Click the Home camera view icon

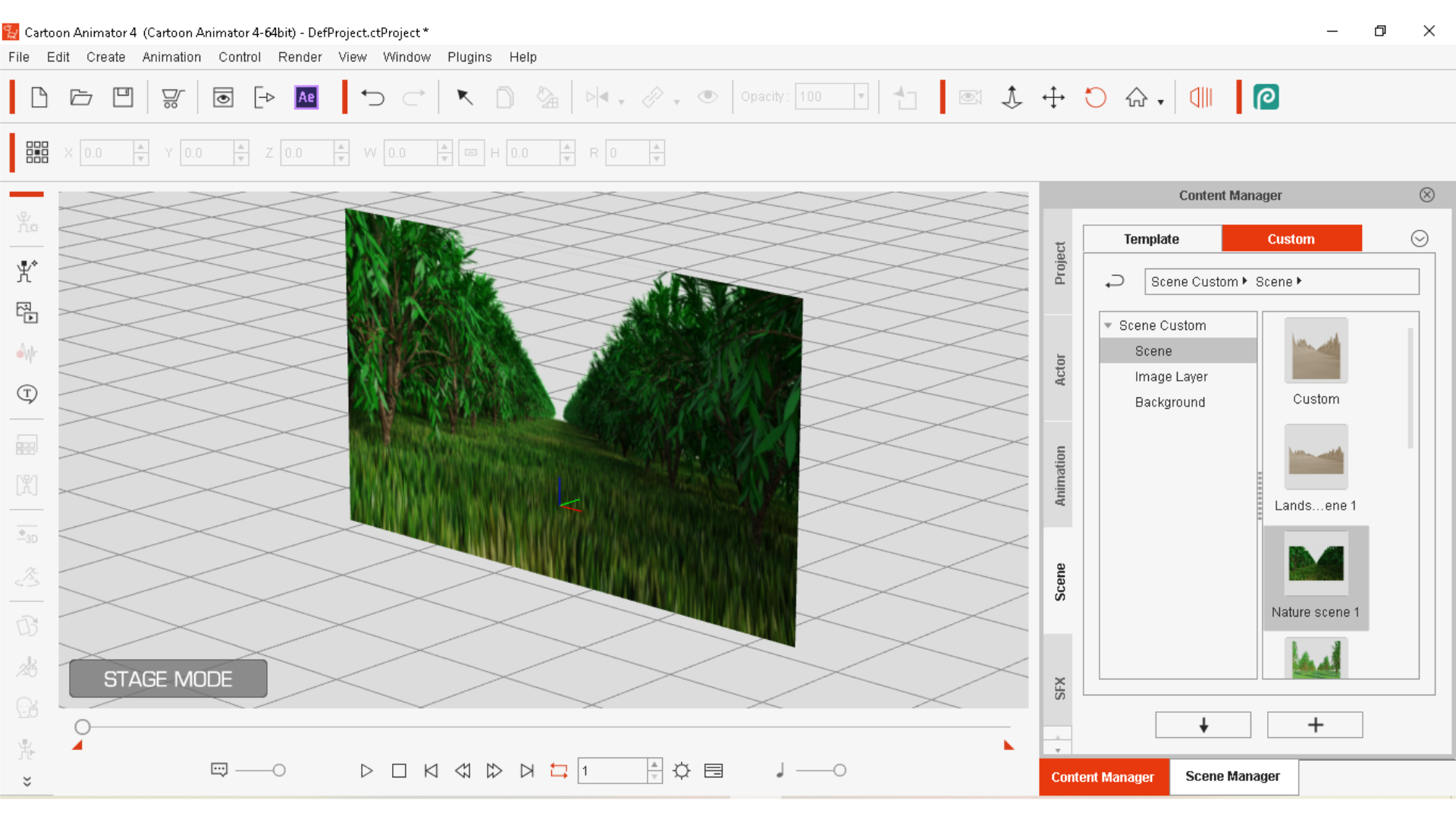[1136, 97]
